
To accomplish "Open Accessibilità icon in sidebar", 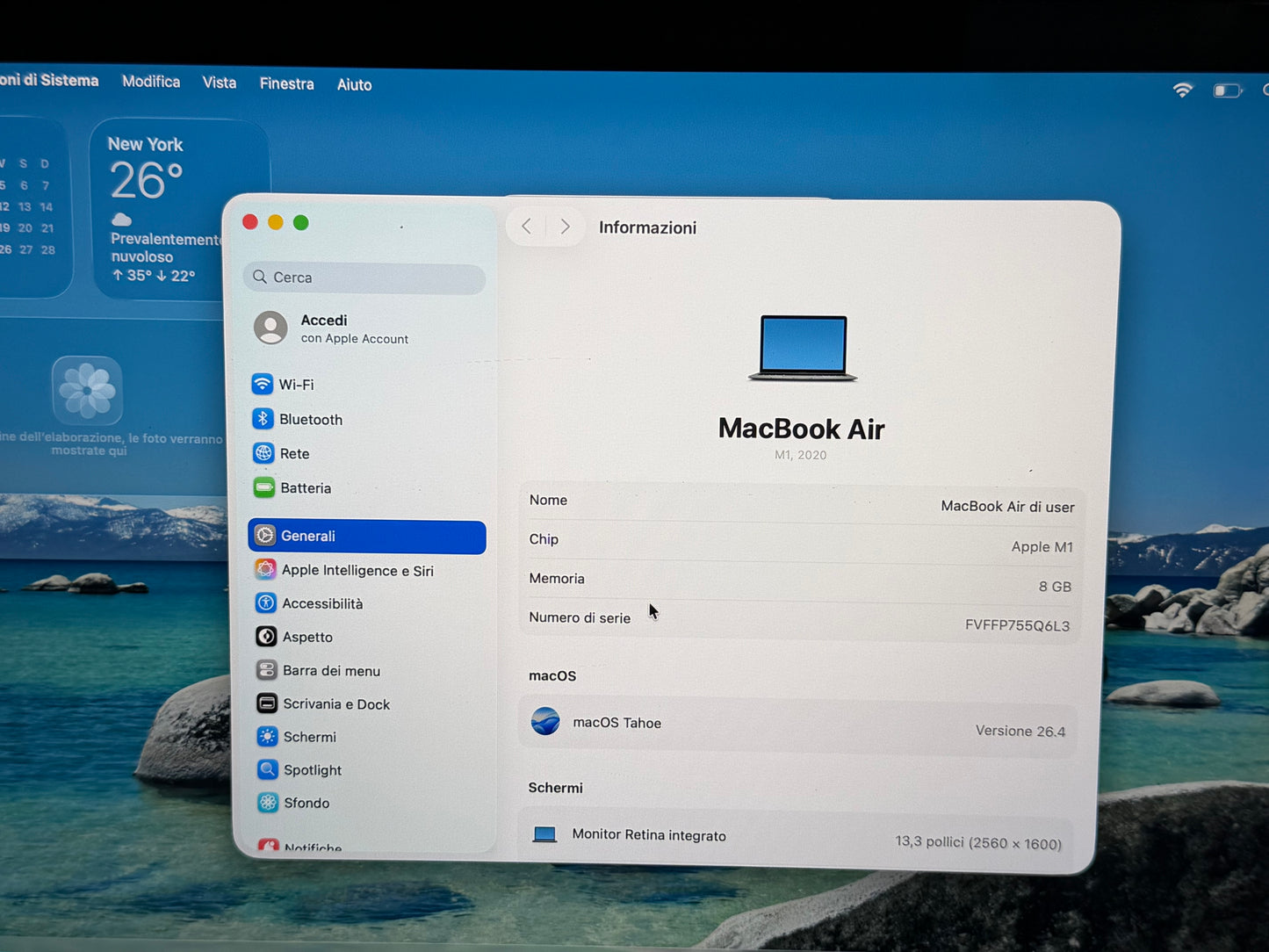I will (x=266, y=602).
